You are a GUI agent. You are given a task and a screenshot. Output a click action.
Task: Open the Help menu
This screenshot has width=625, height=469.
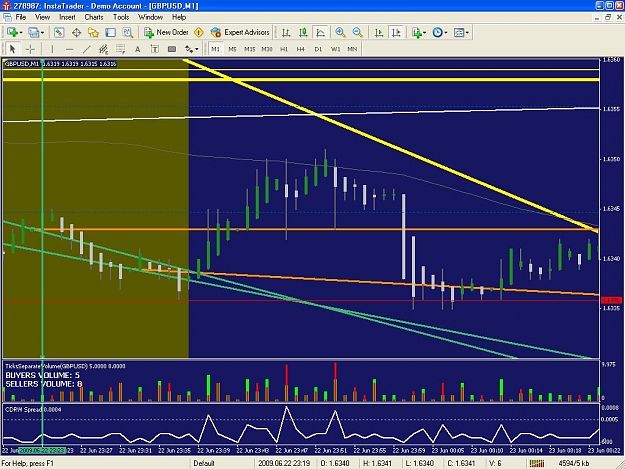click(179, 17)
